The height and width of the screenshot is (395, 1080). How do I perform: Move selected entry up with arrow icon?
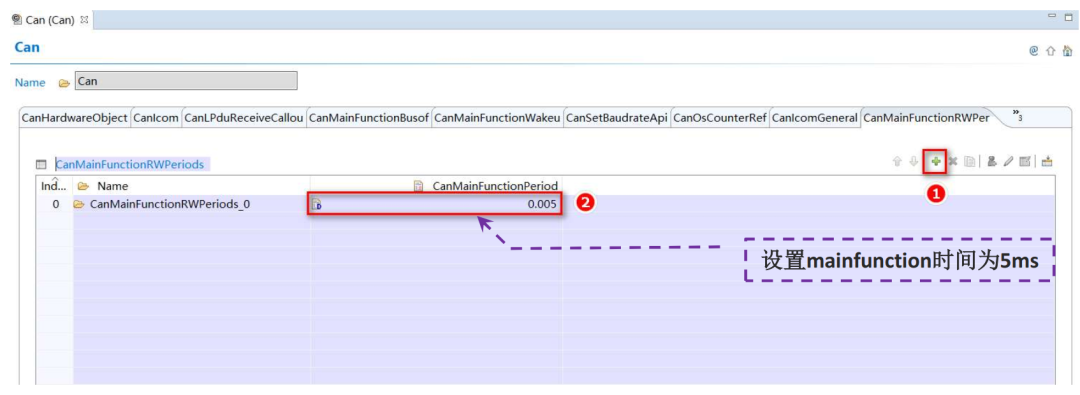tap(897, 161)
